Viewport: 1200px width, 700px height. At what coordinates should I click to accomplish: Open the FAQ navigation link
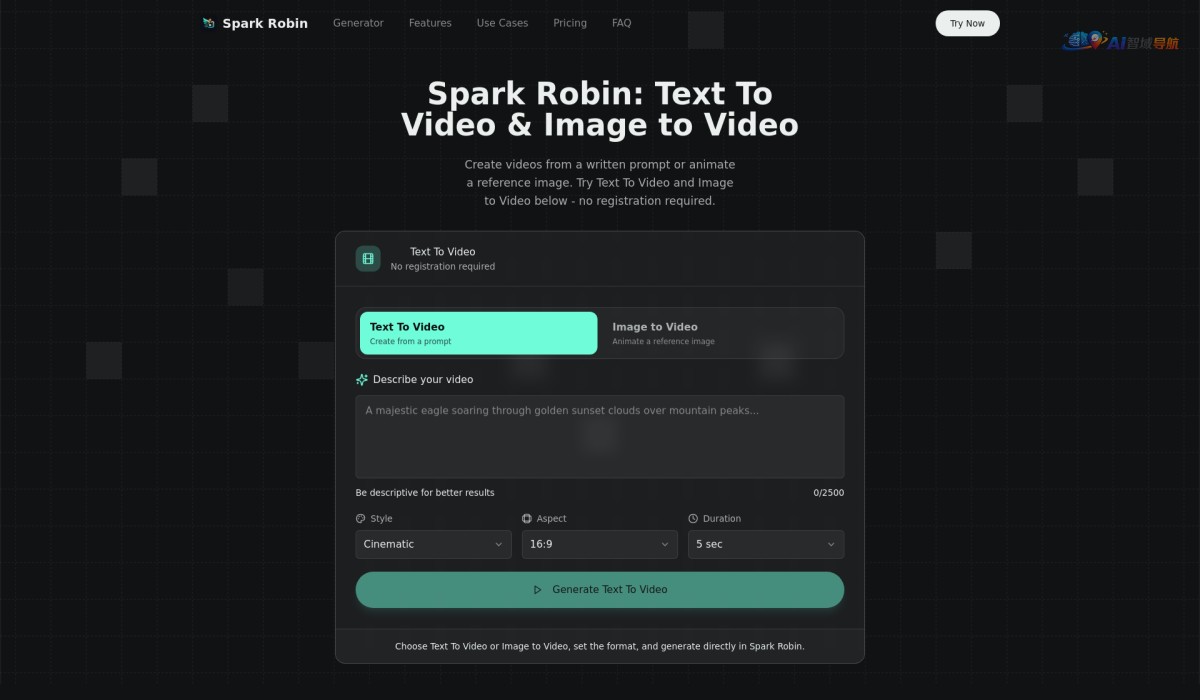coord(622,23)
